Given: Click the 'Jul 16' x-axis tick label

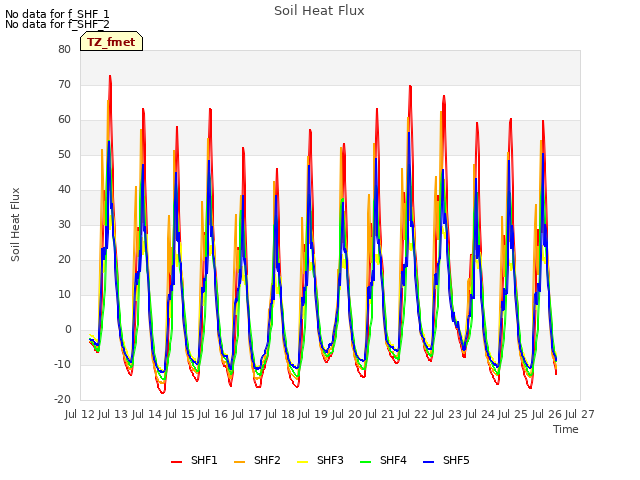Looking at the screenshot, I should pyautogui.click(x=213, y=414).
